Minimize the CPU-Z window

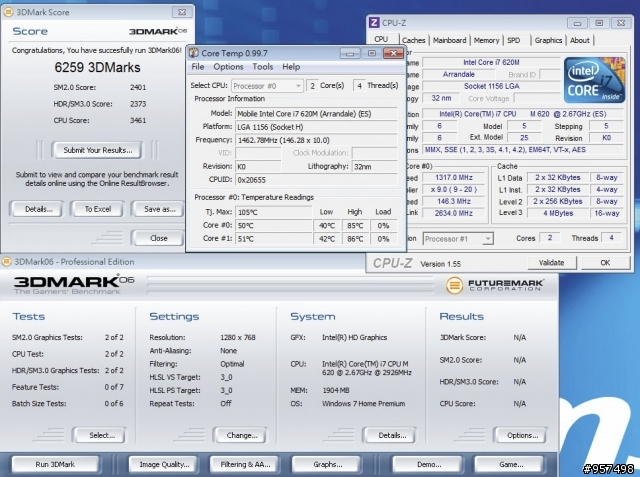577,23
